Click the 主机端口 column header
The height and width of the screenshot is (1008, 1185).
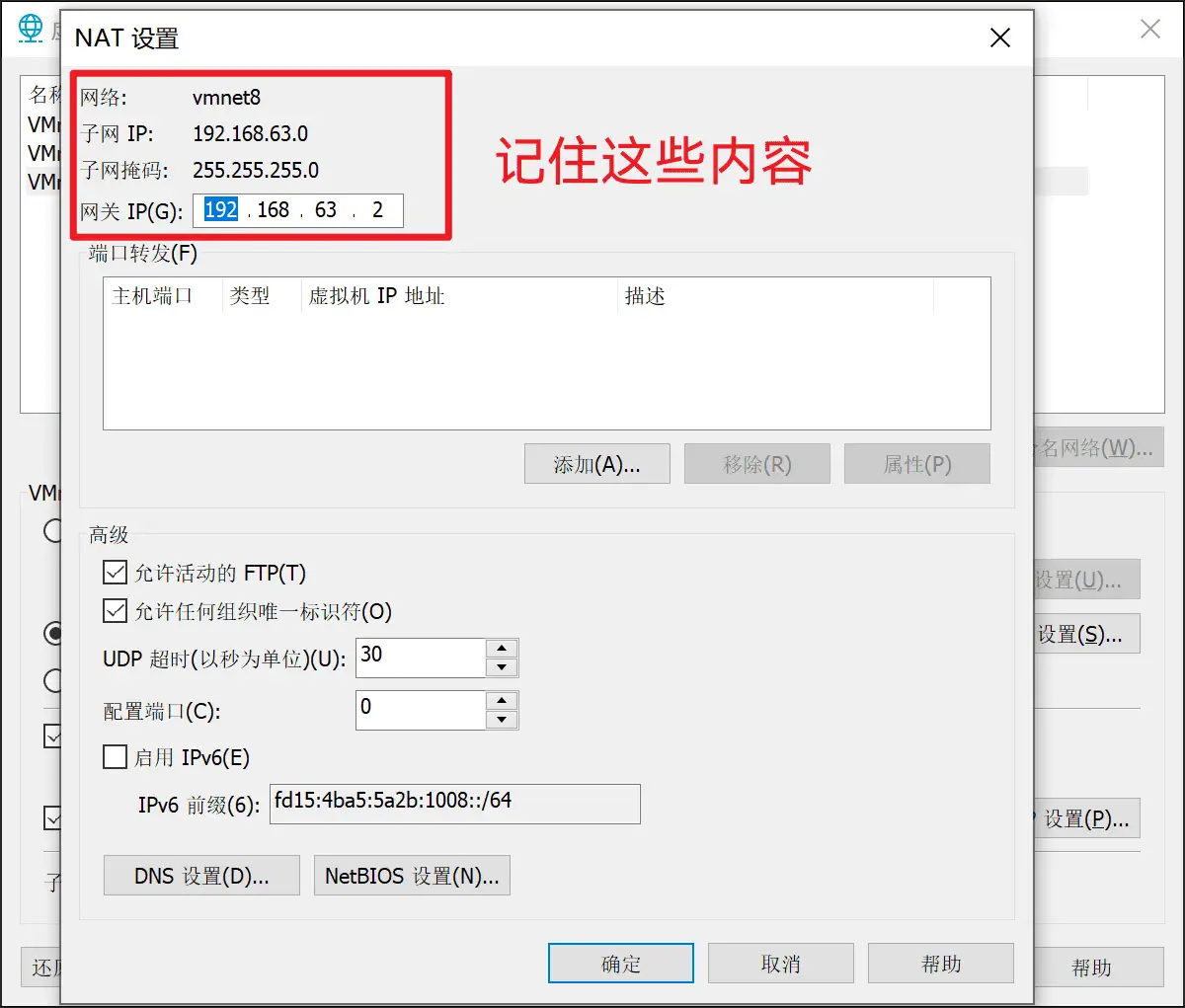click(x=153, y=296)
